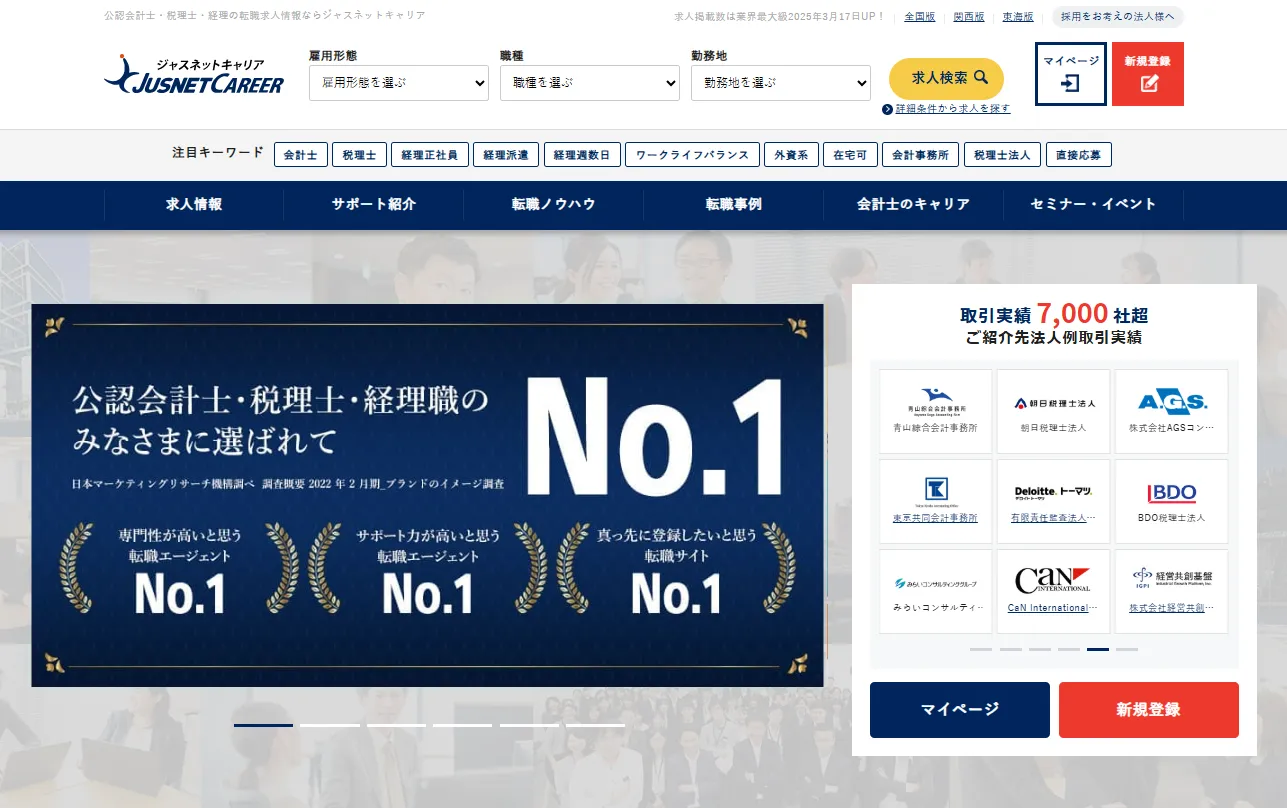Select the 会計士 keyword tag
The height and width of the screenshot is (808, 1287).
point(301,155)
